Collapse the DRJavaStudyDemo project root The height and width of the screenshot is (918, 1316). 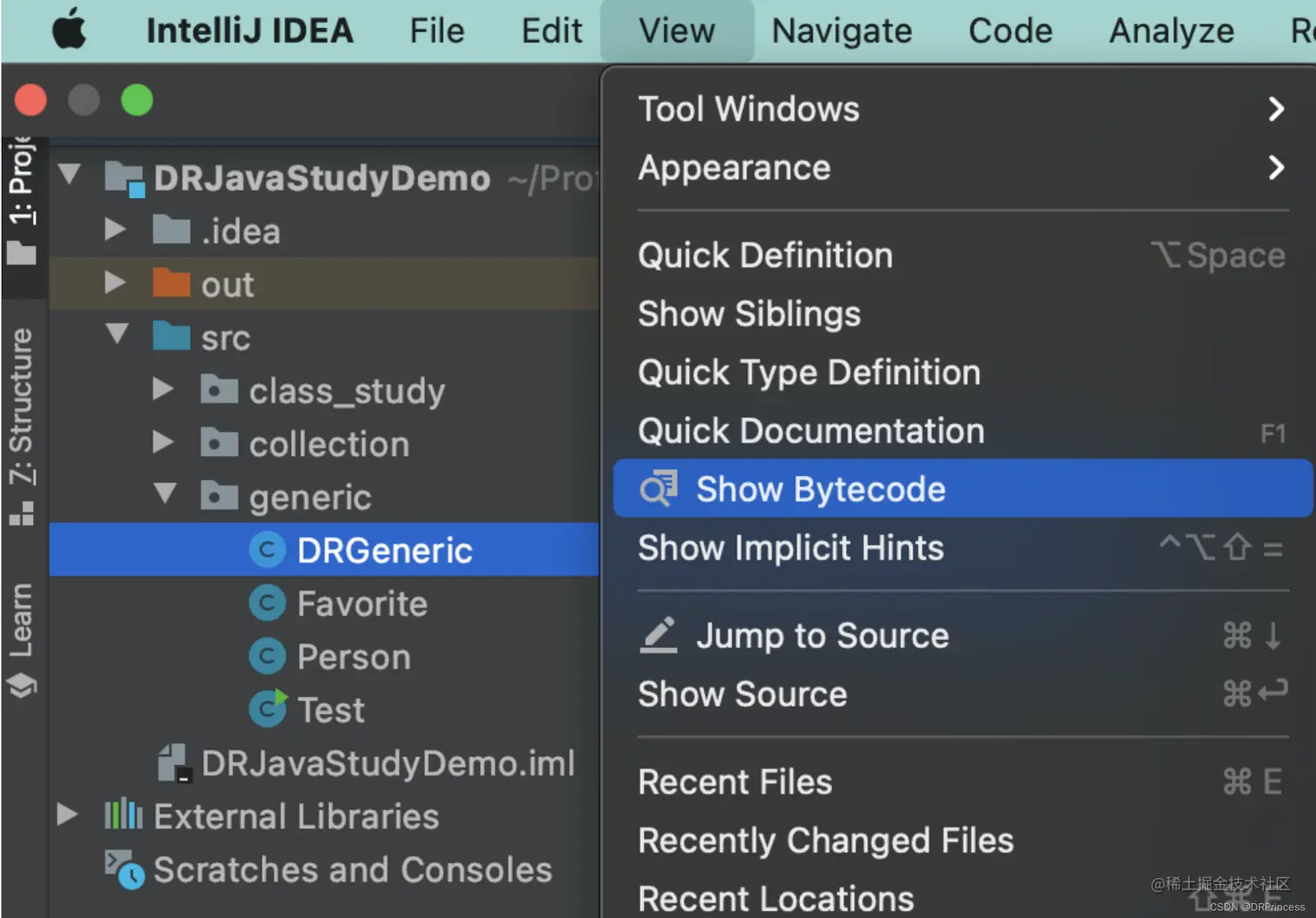[x=70, y=175]
